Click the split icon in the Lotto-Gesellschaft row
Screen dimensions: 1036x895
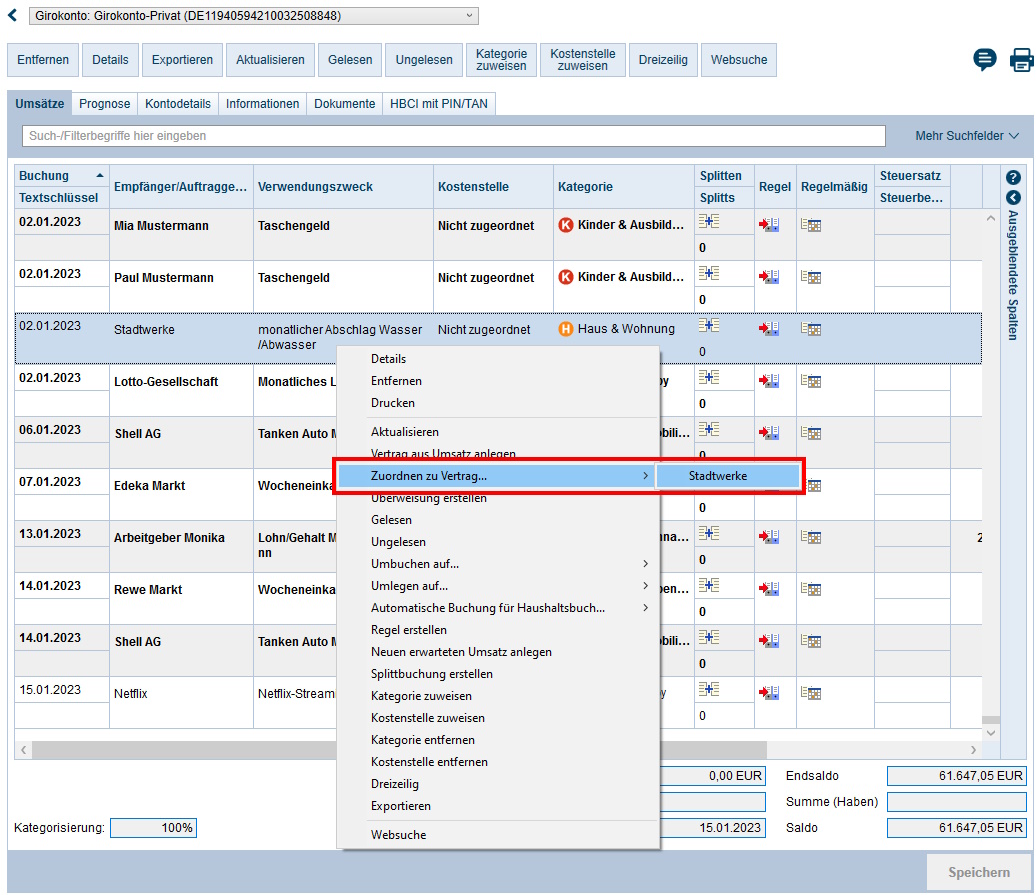pos(709,377)
